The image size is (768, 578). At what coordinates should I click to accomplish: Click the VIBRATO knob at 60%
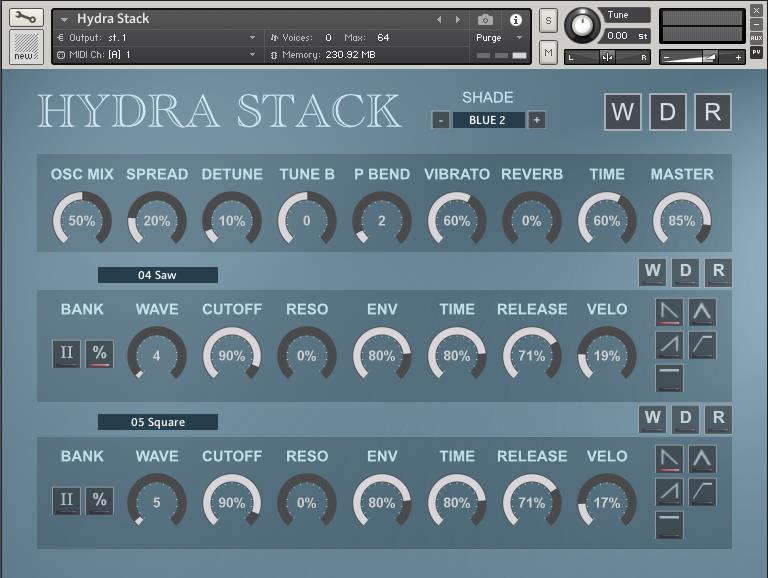[456, 220]
